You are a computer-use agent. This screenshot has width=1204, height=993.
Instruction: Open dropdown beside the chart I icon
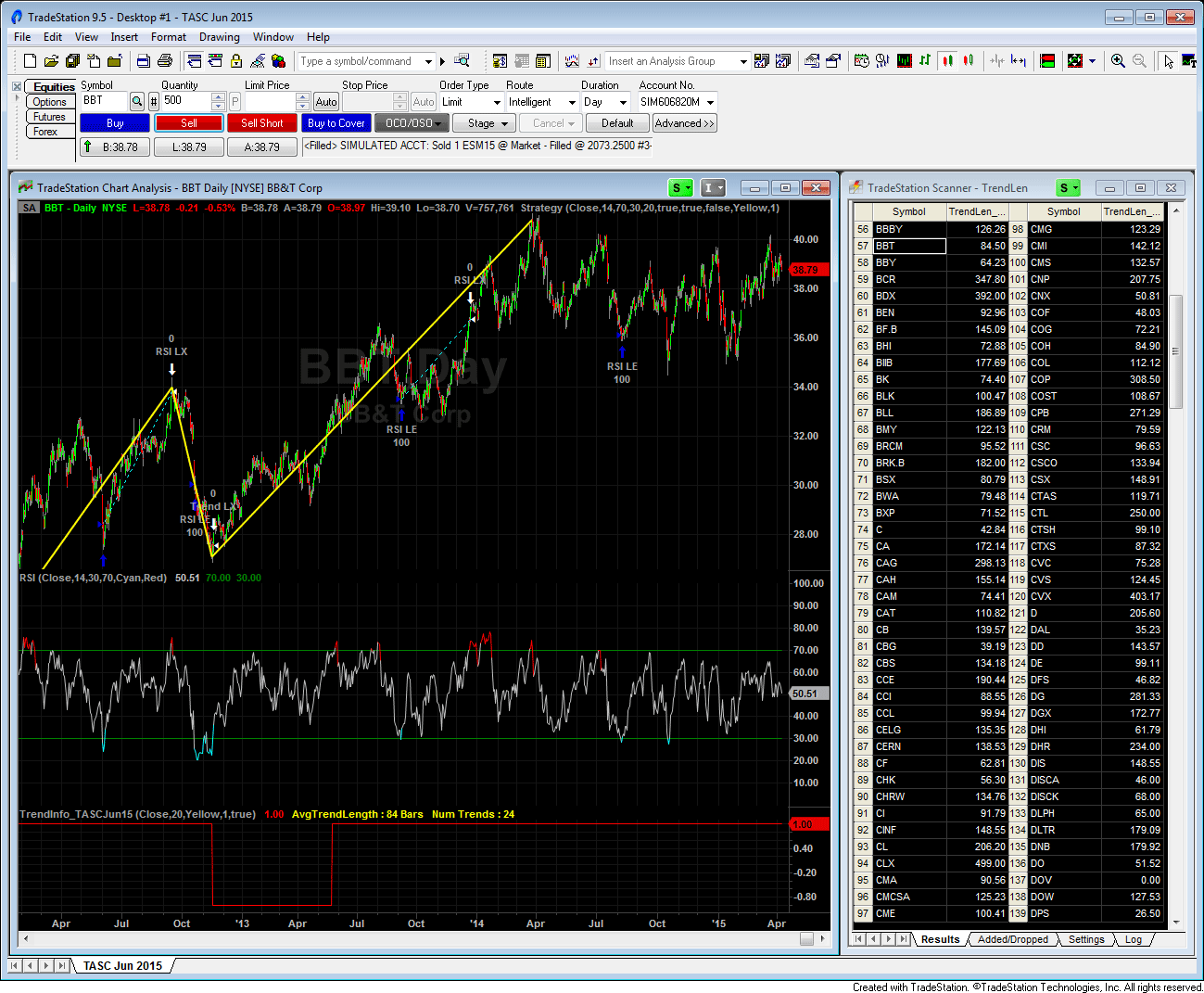click(x=721, y=187)
